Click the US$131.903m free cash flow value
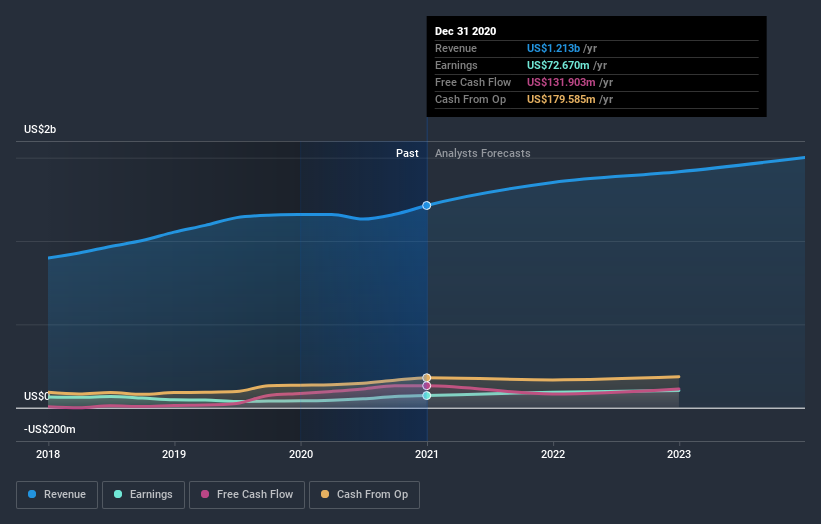Viewport: 821px width, 524px height. [x=561, y=82]
